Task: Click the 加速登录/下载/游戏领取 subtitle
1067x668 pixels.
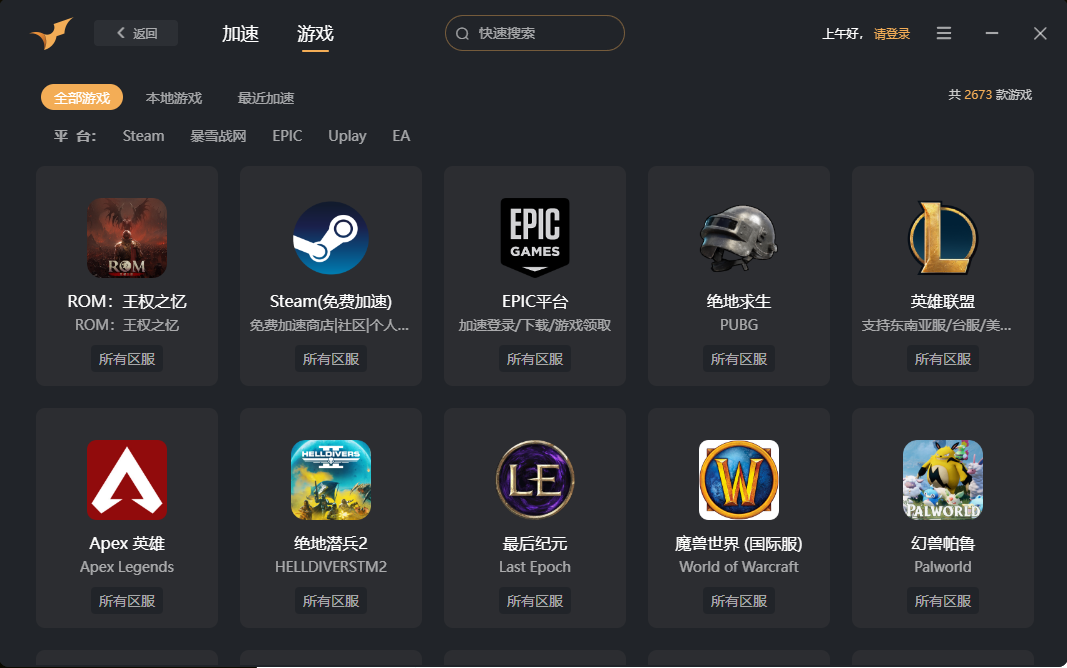Action: pyautogui.click(x=535, y=325)
